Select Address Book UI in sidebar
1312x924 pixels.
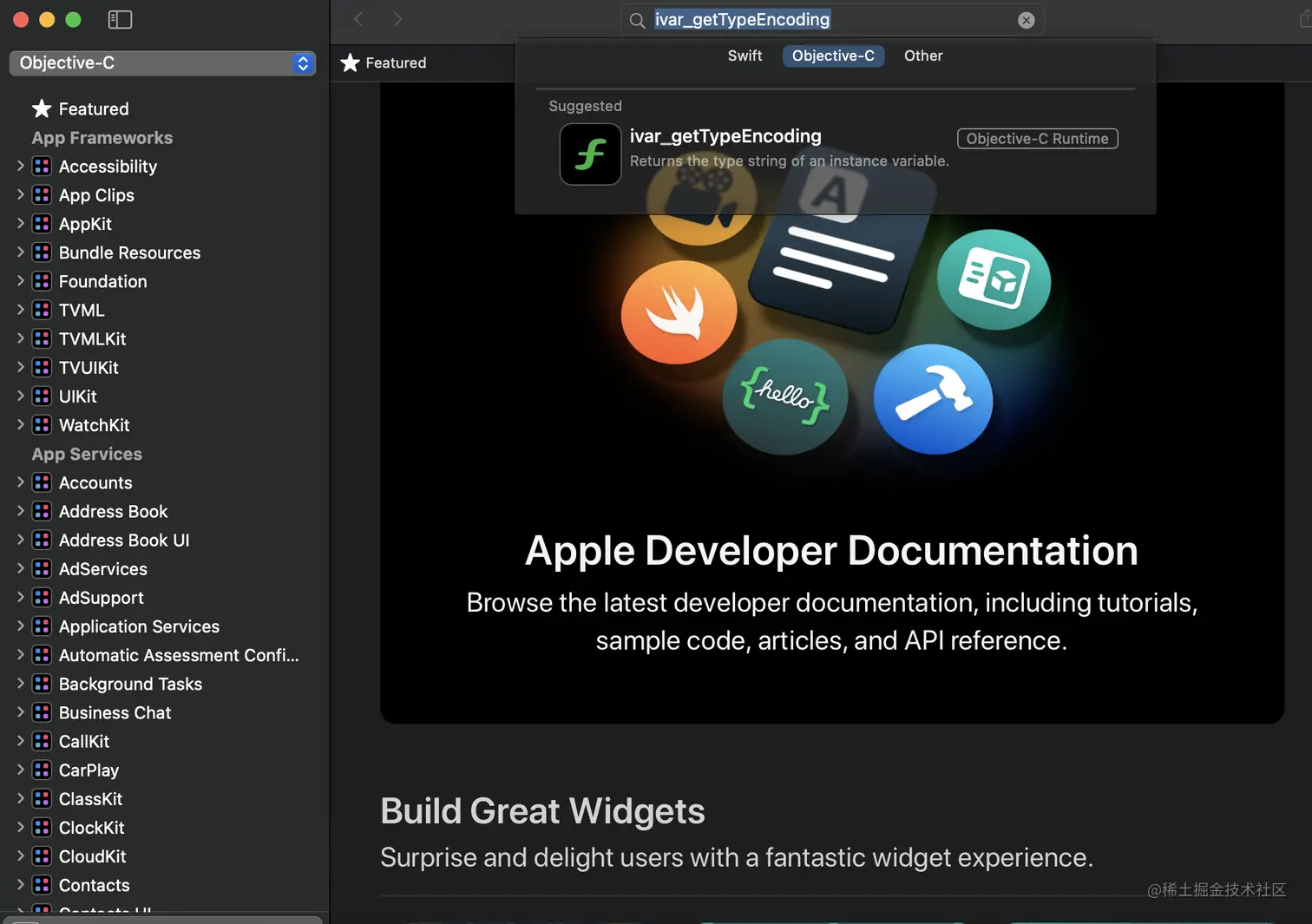click(124, 540)
